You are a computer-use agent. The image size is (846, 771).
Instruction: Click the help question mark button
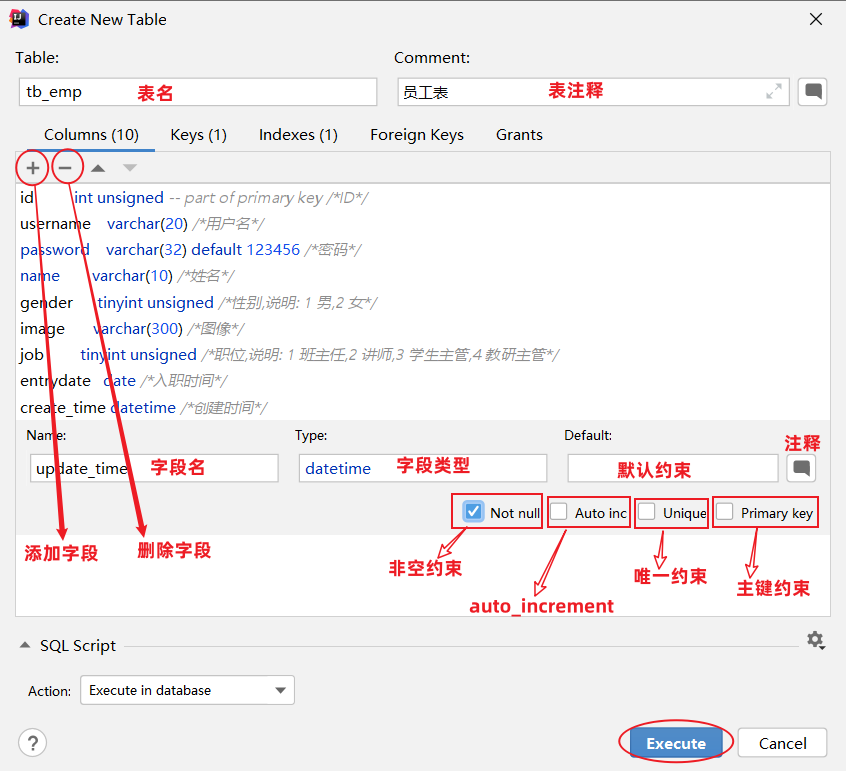[x=33, y=742]
